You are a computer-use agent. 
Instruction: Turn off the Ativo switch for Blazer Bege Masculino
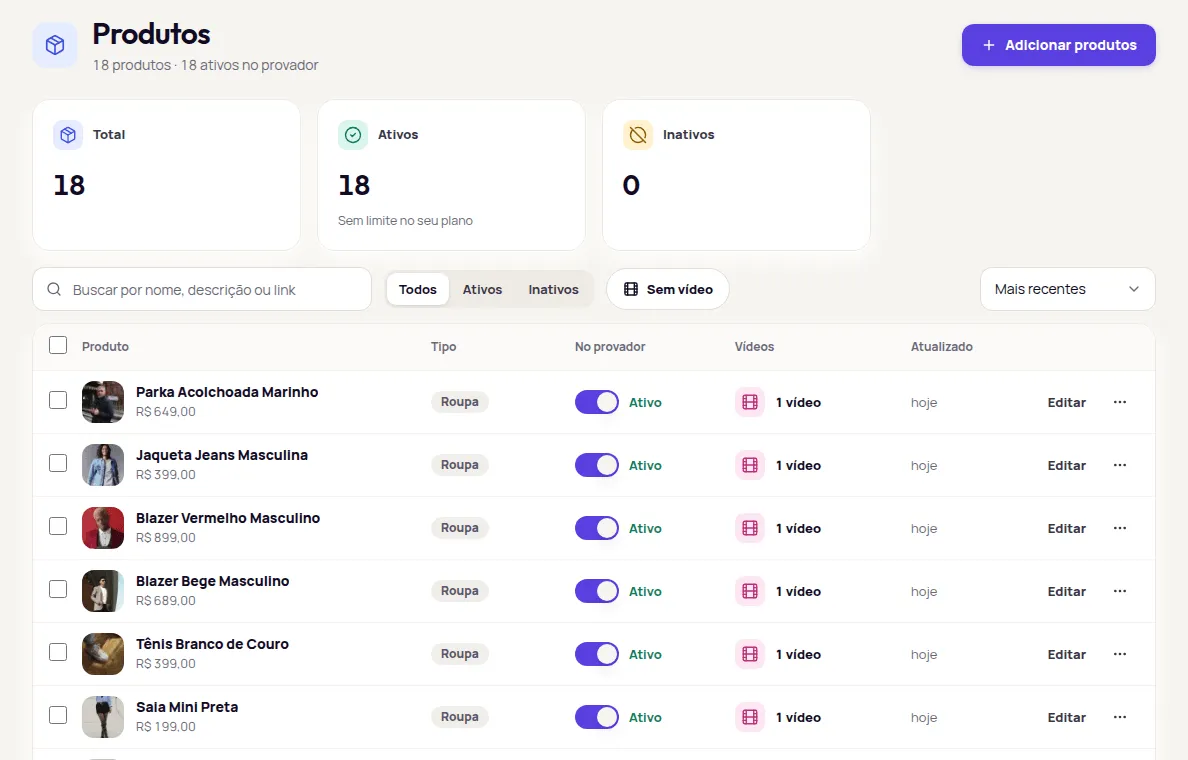597,591
